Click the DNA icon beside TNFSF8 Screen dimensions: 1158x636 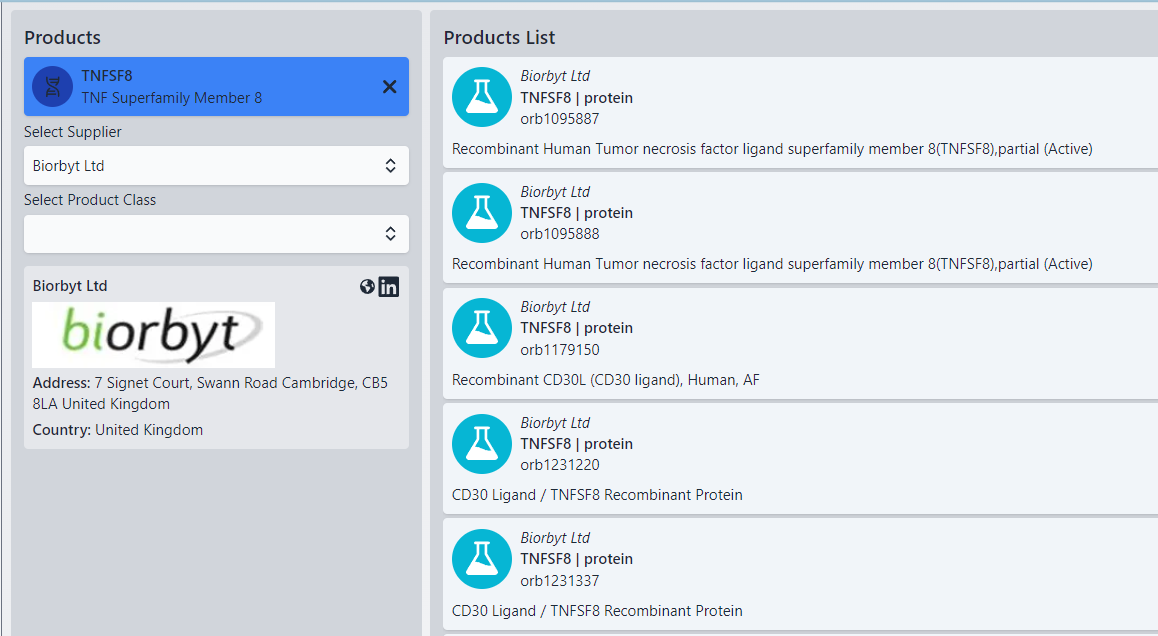coord(52,86)
